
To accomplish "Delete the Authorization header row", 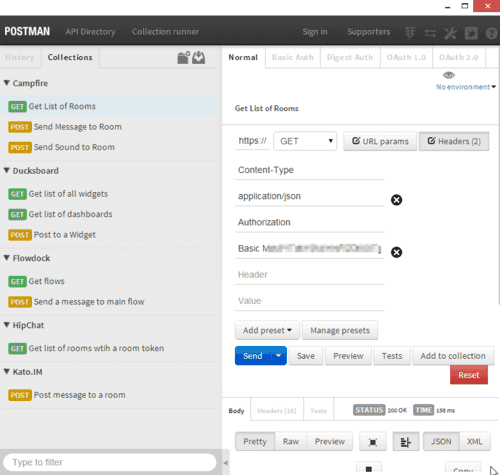I will coord(396,252).
